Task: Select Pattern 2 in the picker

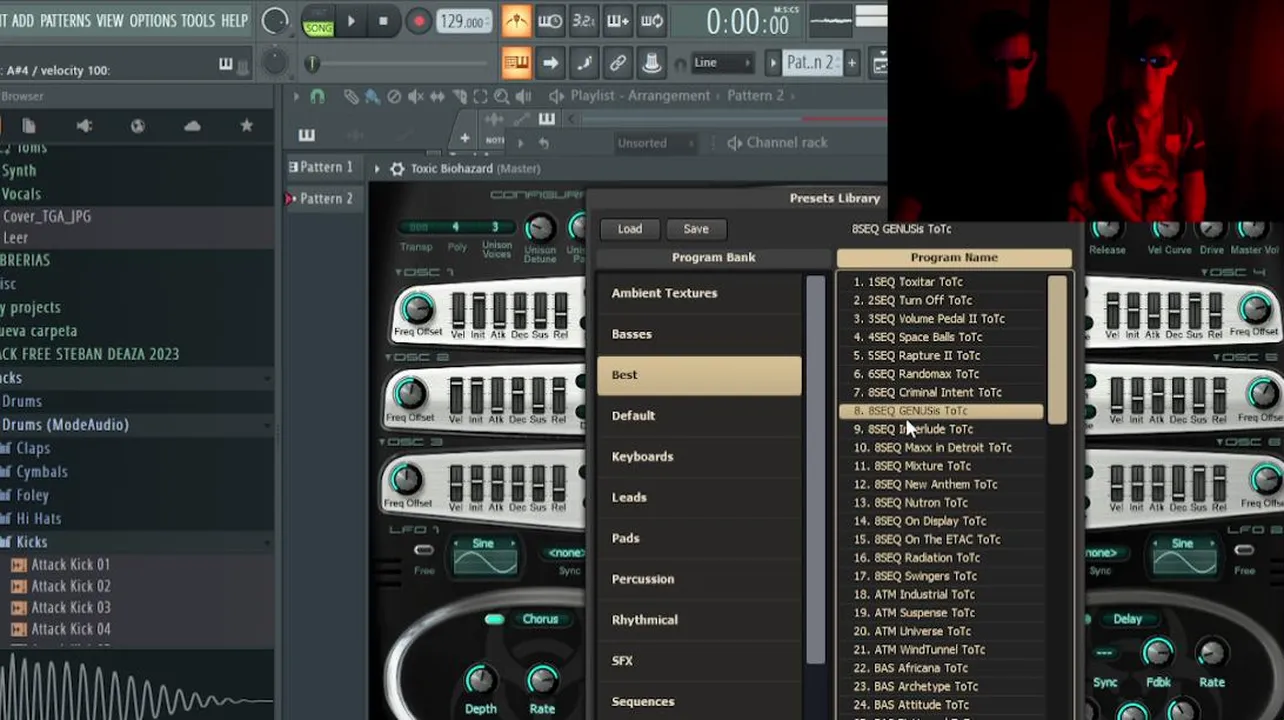Action: click(326, 198)
